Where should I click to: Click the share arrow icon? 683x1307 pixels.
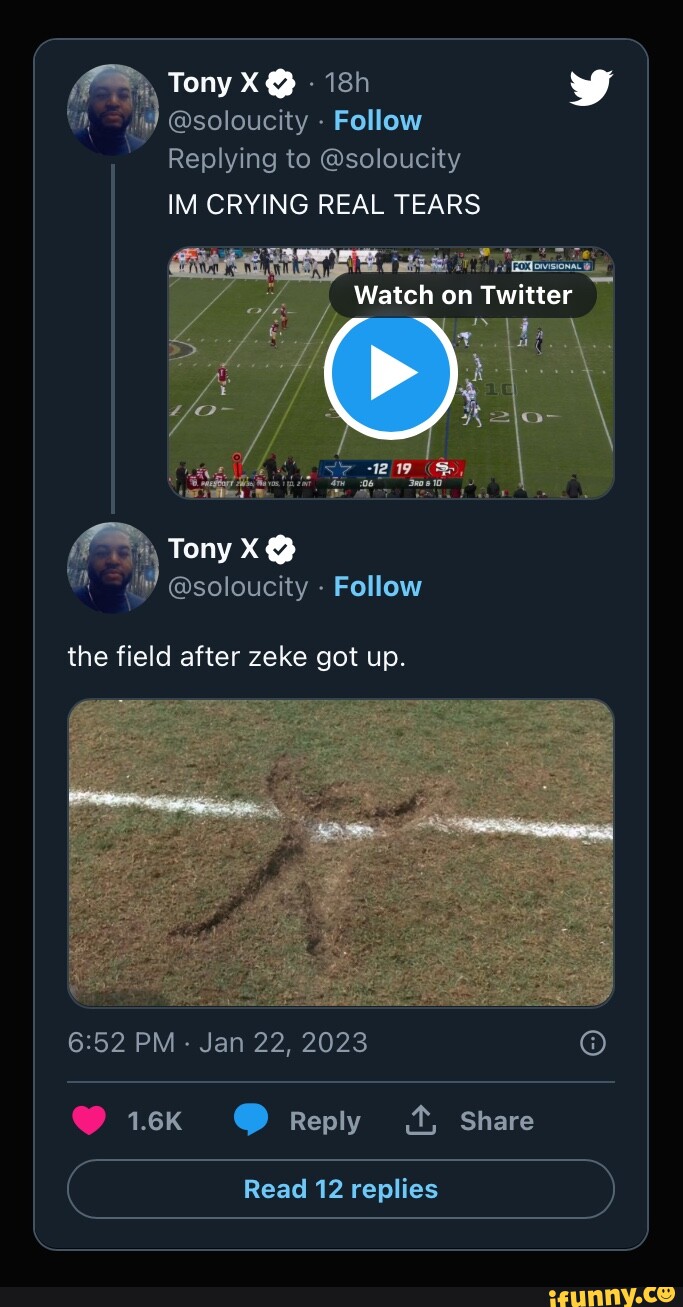click(x=419, y=1121)
